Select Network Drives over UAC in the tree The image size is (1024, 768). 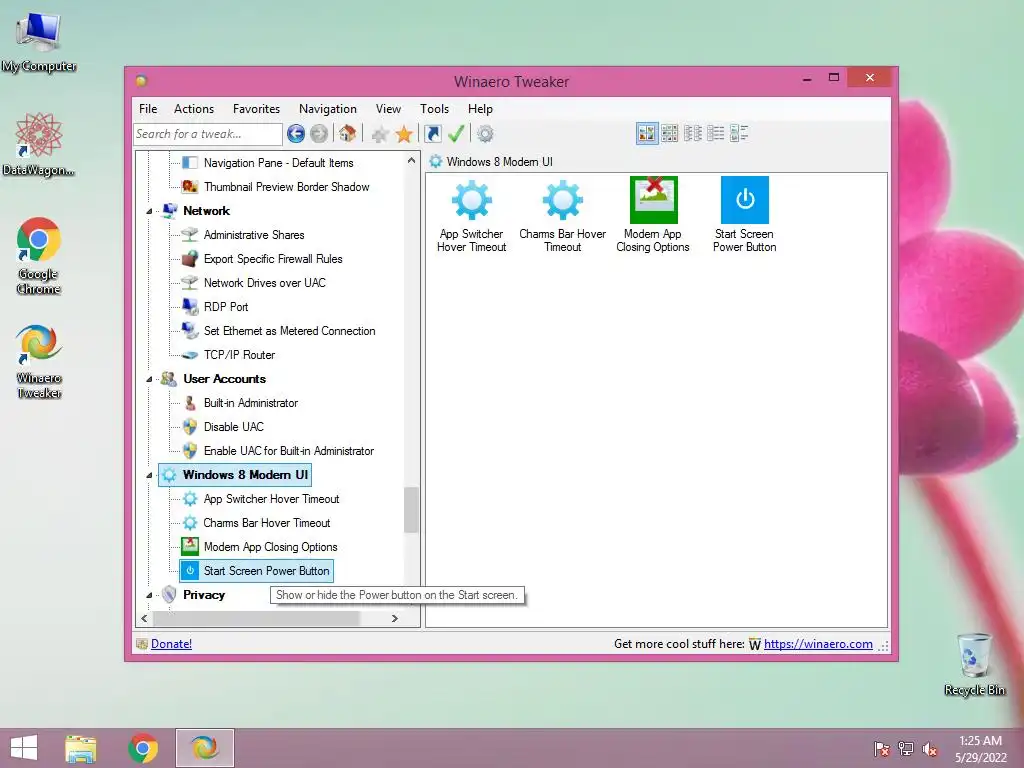click(264, 283)
